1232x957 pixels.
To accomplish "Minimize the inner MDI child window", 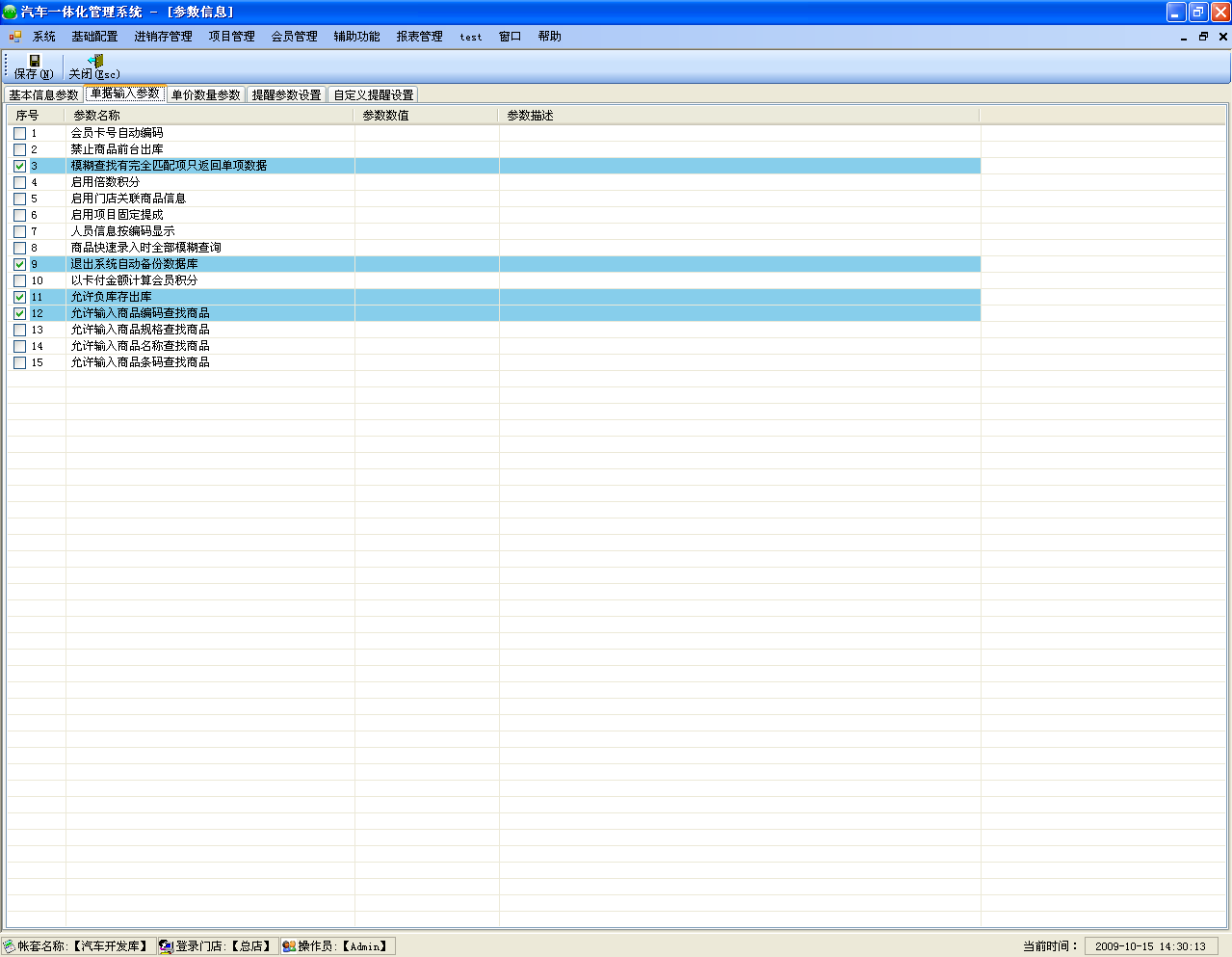I will (1184, 37).
